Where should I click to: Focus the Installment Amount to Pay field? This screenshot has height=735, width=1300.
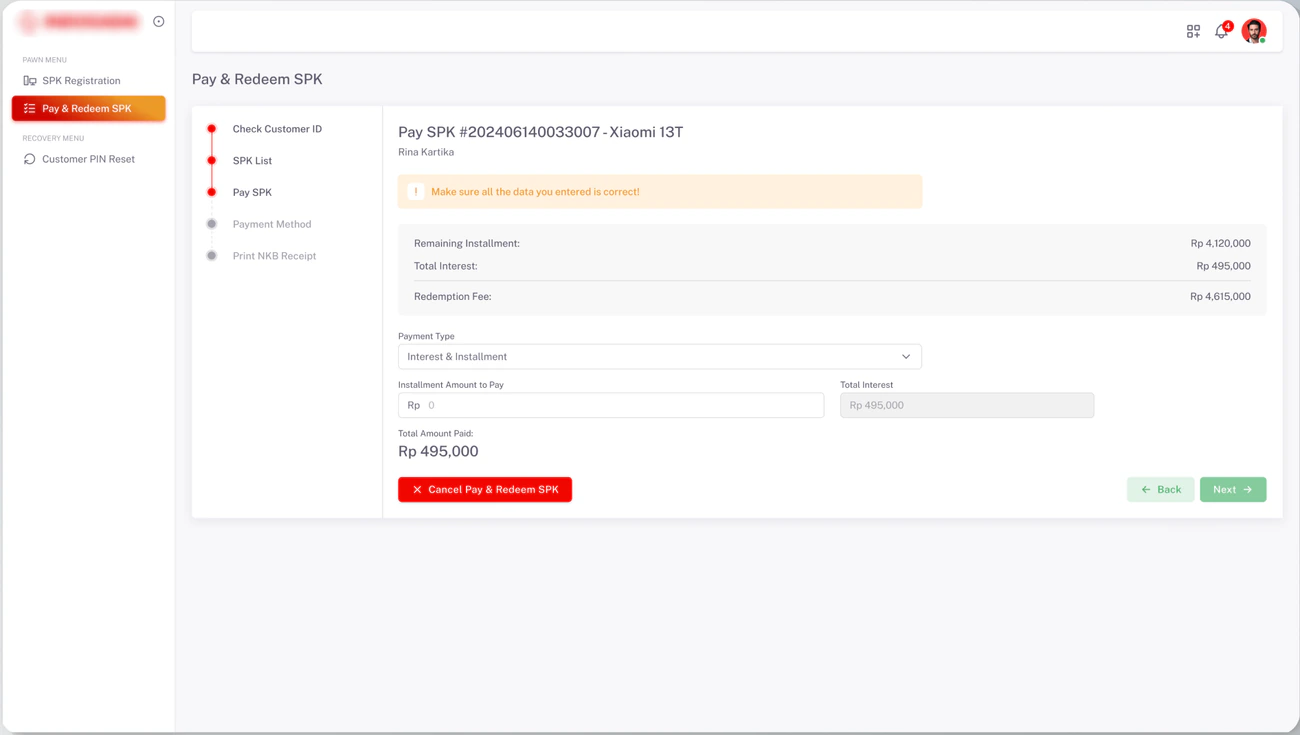[611, 405]
